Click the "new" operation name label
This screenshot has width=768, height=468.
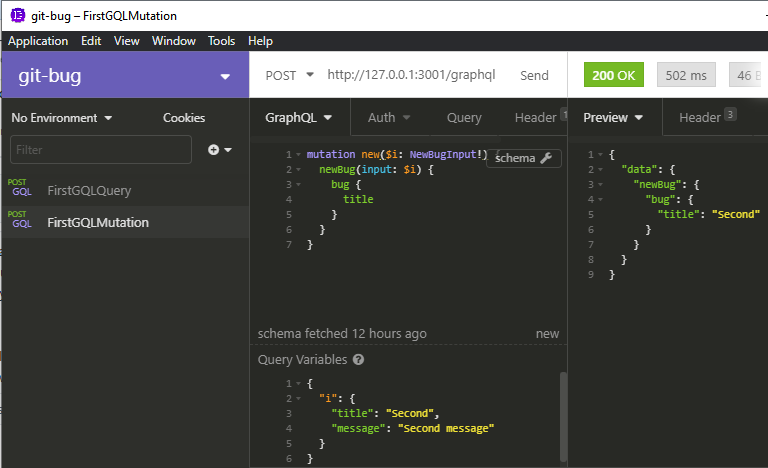pos(547,334)
